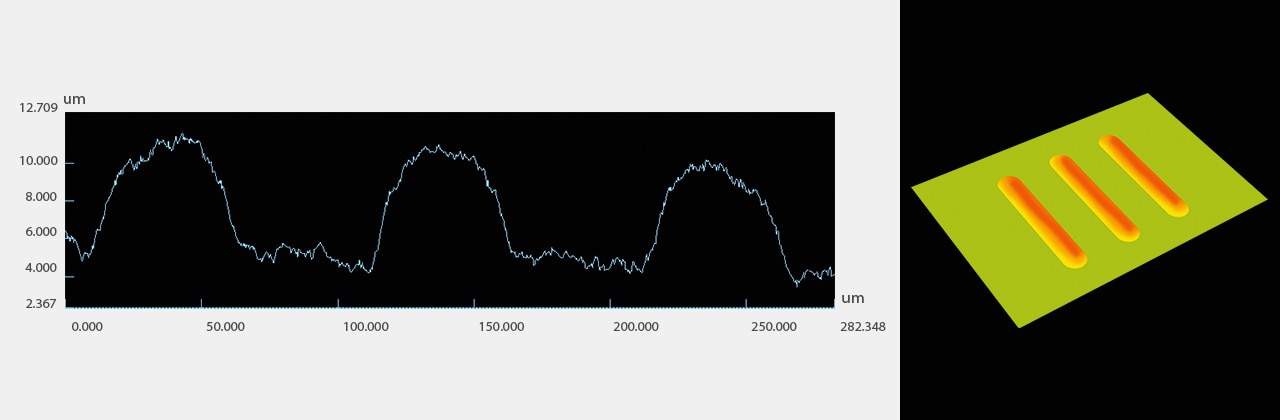Viewport: 1280px width, 420px height.
Task: Click the 8.000 Y-axis label
Action: pyautogui.click(x=41, y=197)
